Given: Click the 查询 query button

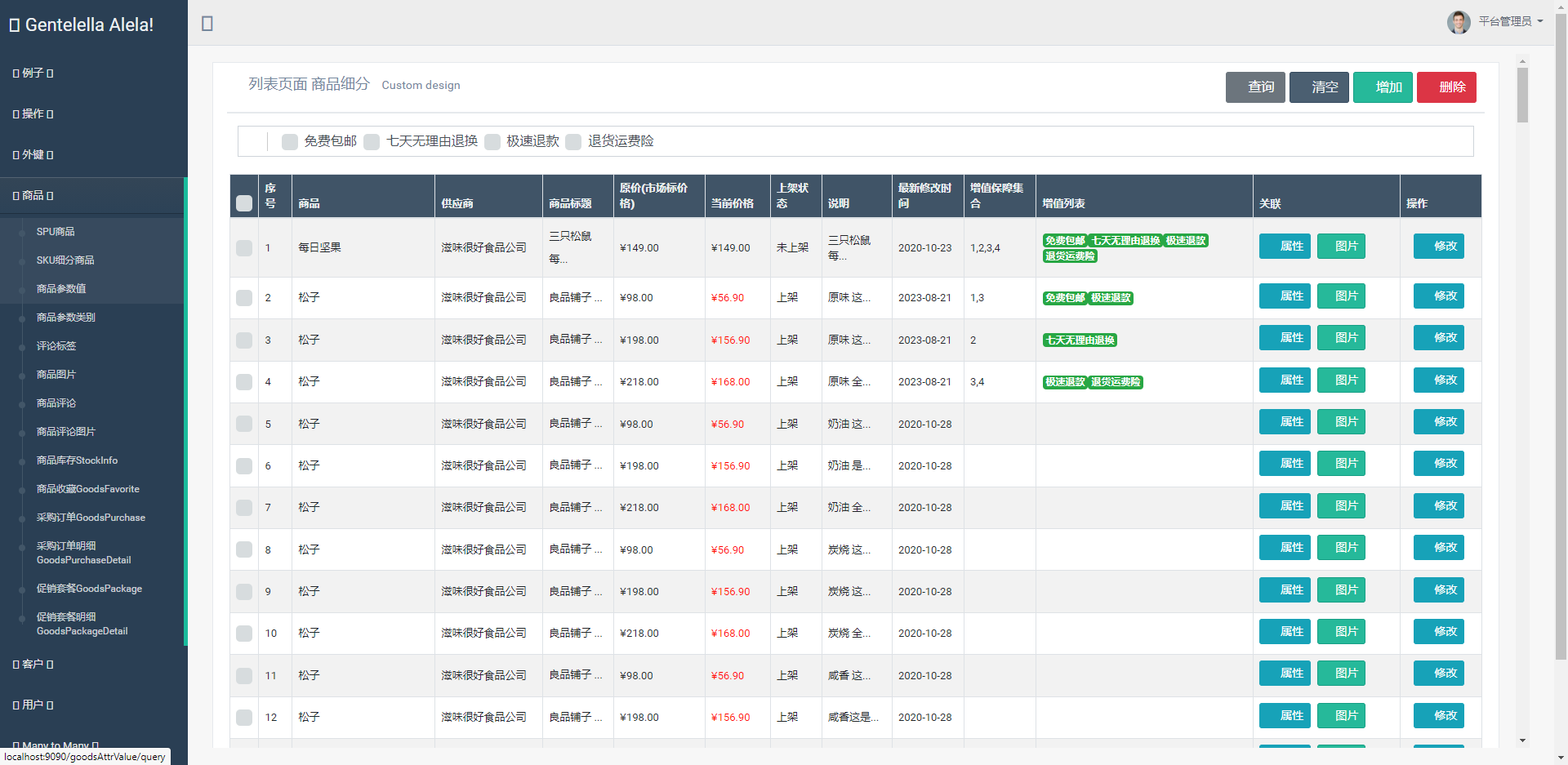Looking at the screenshot, I should [1255, 87].
